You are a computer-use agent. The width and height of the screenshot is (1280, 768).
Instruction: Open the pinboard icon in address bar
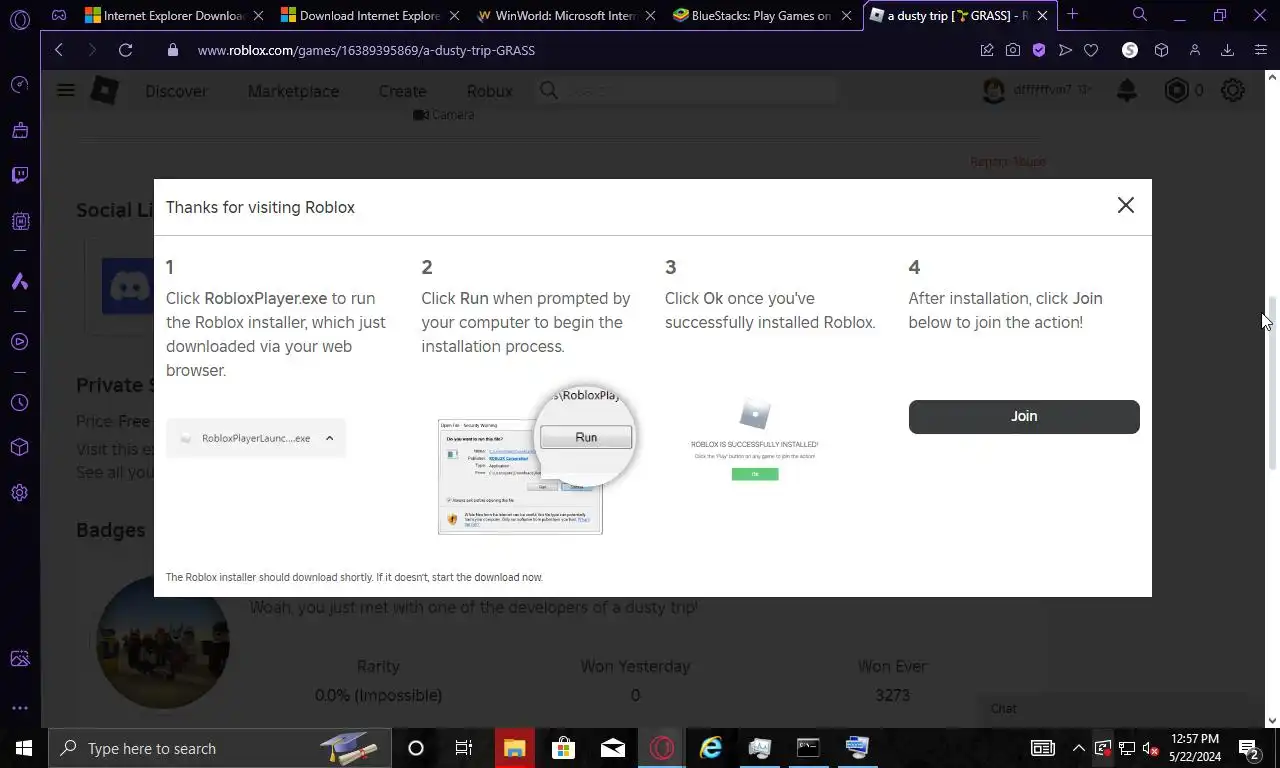click(987, 50)
